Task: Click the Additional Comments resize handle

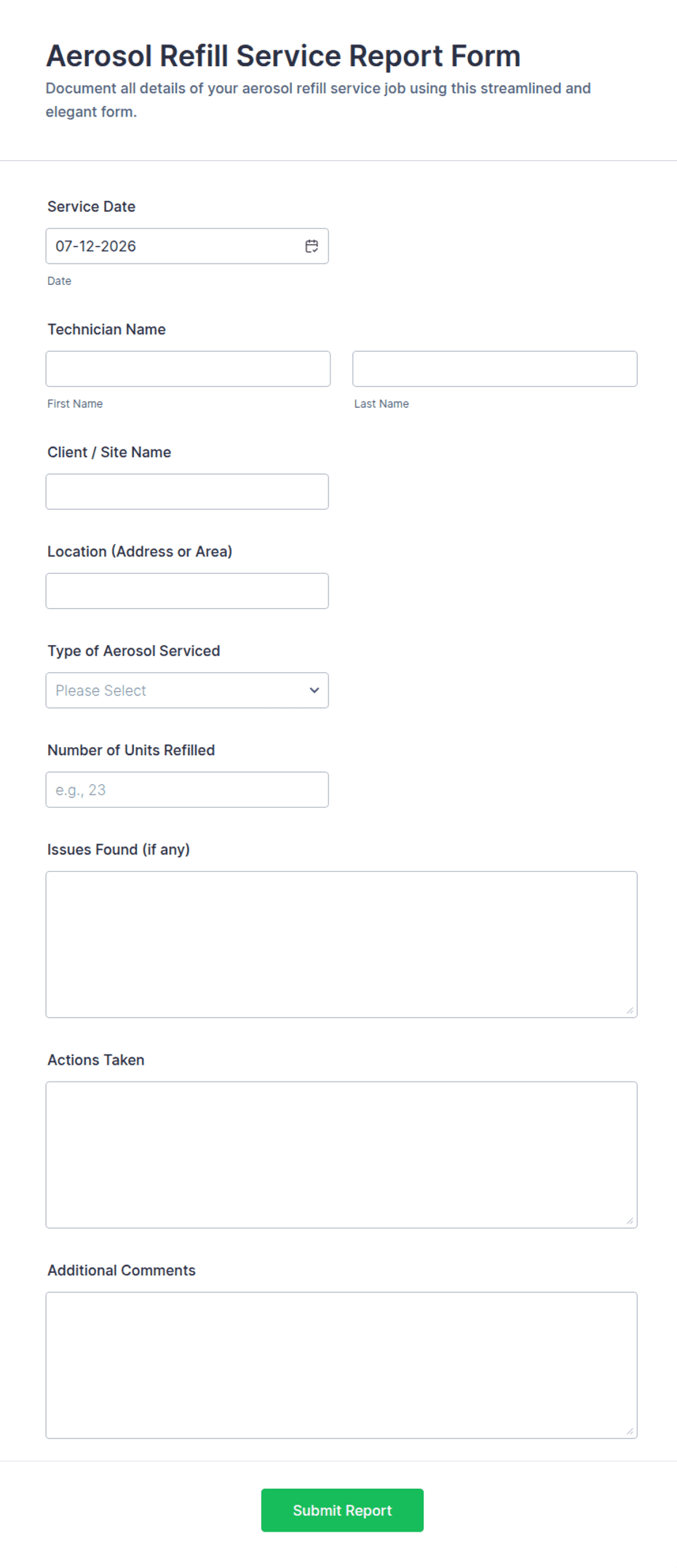Action: 630,1431
